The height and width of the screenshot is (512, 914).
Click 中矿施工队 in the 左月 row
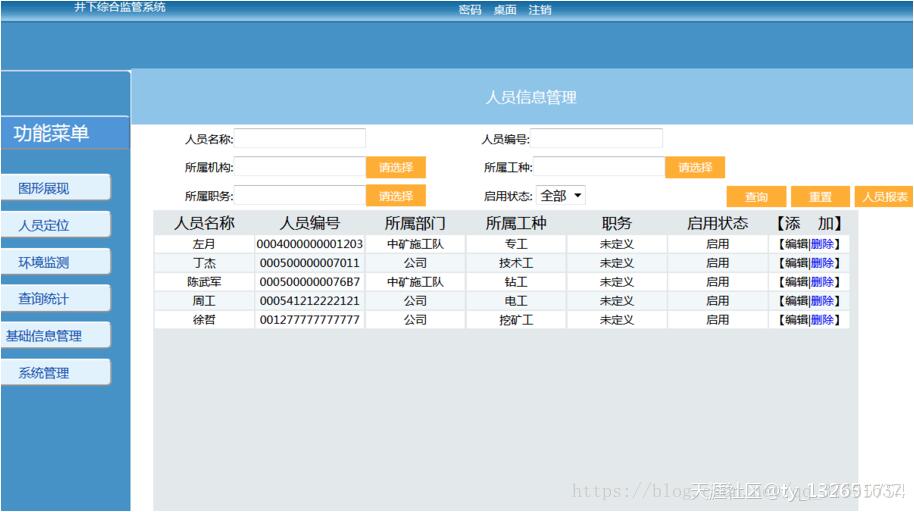pyautogui.click(x=415, y=244)
